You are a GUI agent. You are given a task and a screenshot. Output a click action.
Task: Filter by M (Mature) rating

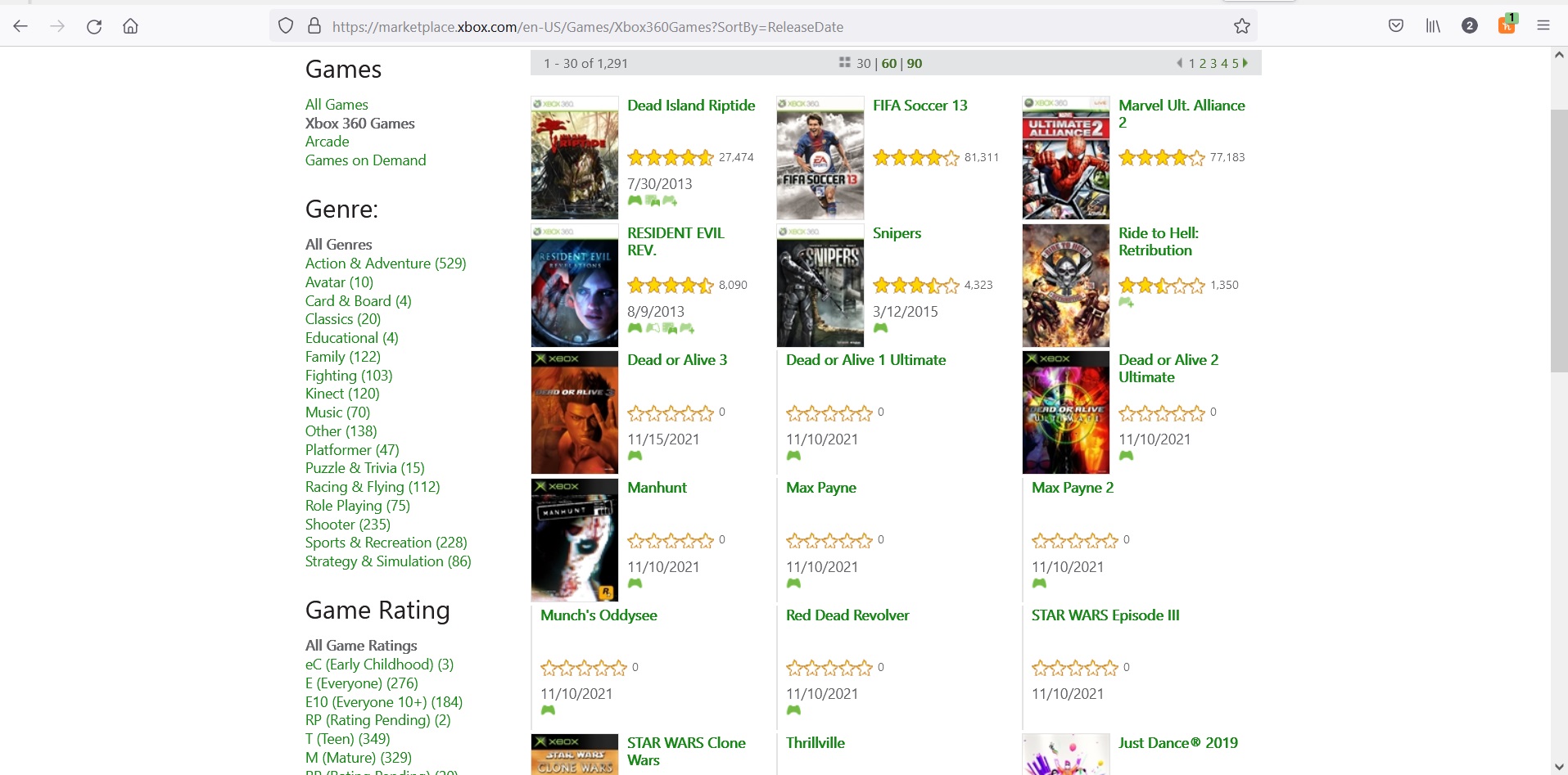click(x=359, y=758)
